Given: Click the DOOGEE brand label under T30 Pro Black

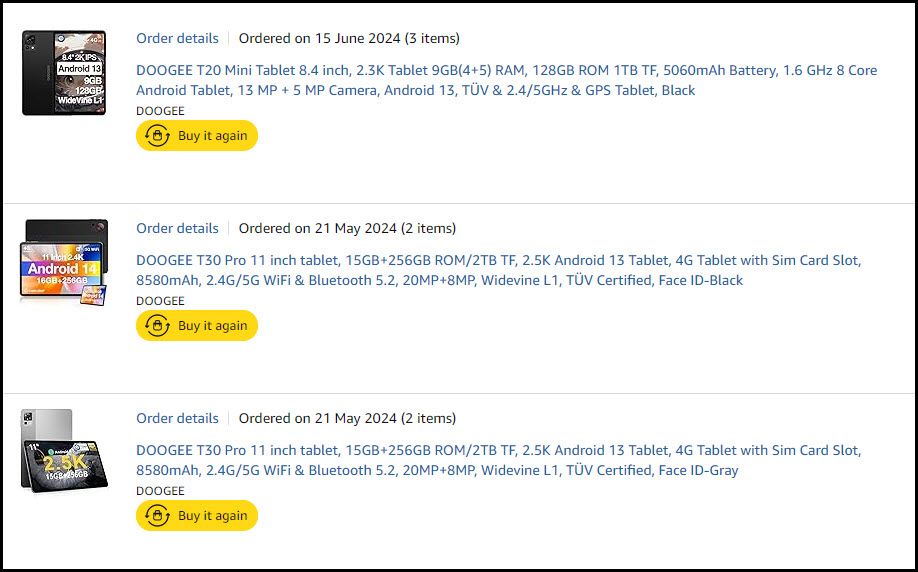Looking at the screenshot, I should (x=160, y=301).
